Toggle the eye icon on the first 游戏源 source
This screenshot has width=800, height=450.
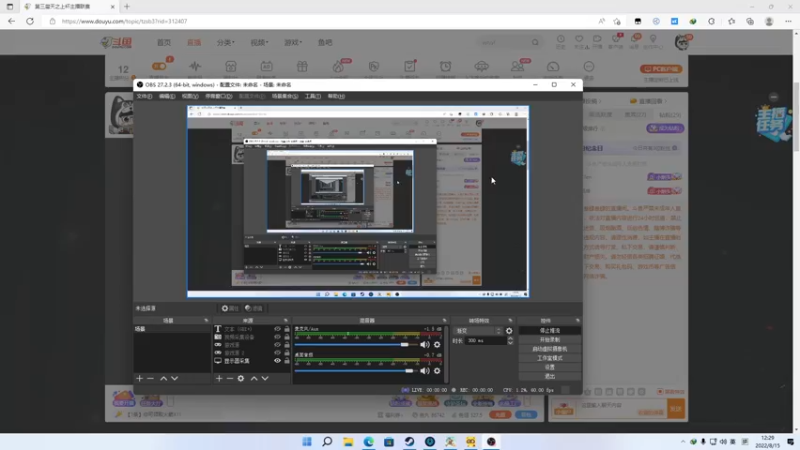click(278, 345)
